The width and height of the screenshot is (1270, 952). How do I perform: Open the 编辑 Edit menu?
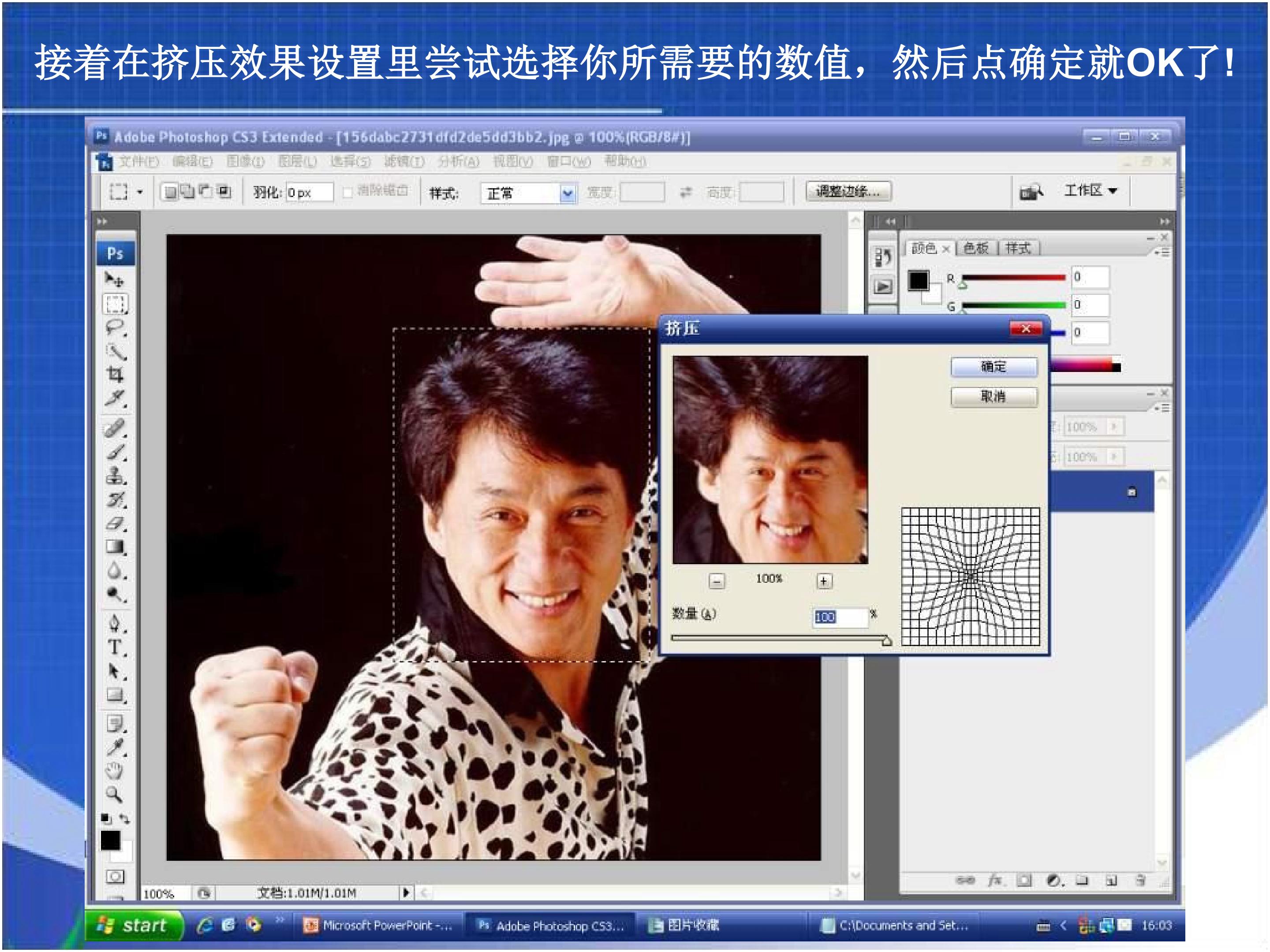pos(192,162)
